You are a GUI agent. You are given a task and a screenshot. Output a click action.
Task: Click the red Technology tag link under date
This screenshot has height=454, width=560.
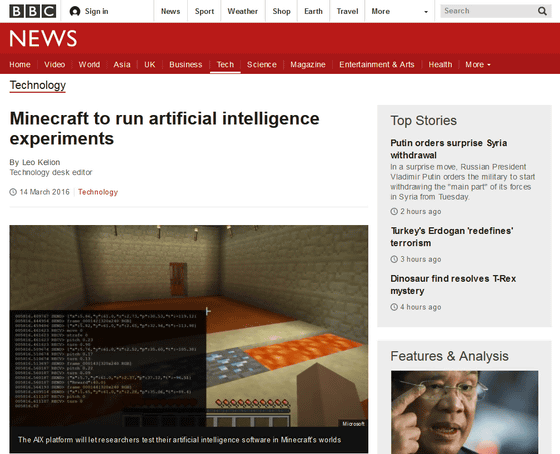[x=98, y=192]
